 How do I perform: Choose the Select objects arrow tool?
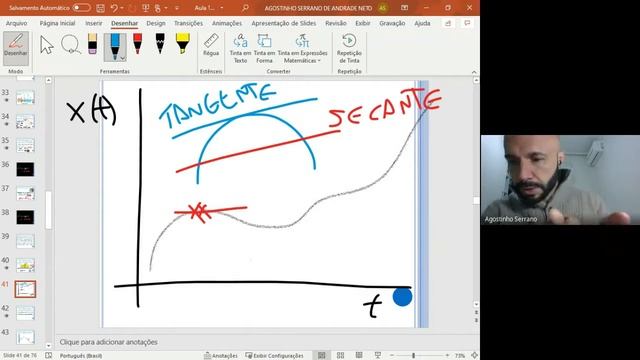tap(47, 45)
